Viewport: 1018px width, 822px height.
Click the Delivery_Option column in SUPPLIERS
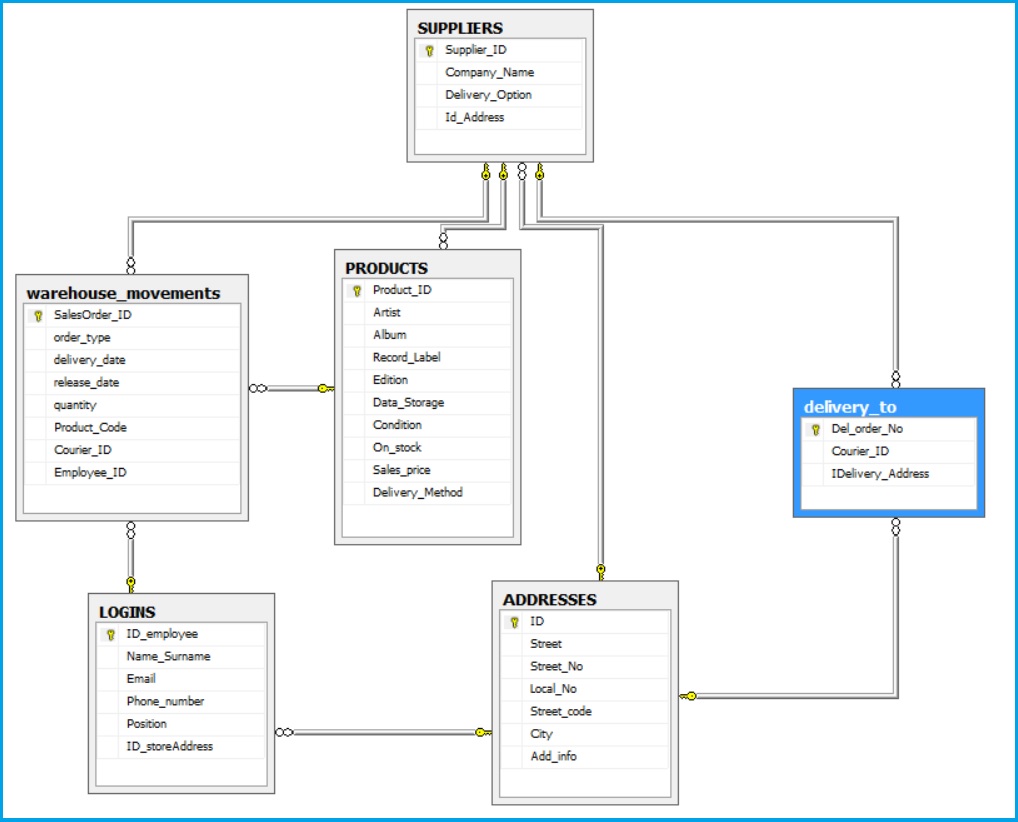pyautogui.click(x=488, y=95)
